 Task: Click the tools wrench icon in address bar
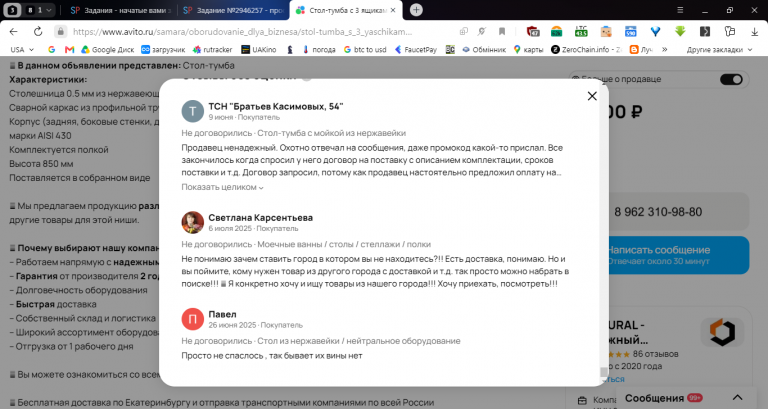tap(482, 31)
